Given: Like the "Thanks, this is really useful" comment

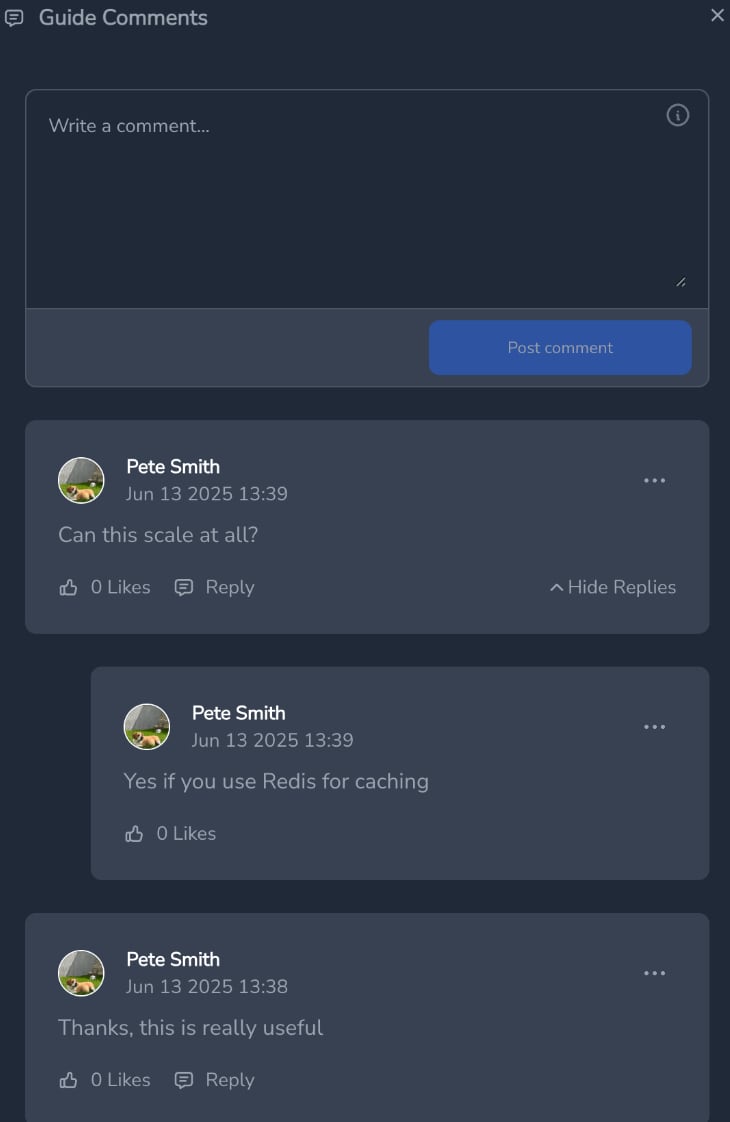Looking at the screenshot, I should tap(69, 1080).
